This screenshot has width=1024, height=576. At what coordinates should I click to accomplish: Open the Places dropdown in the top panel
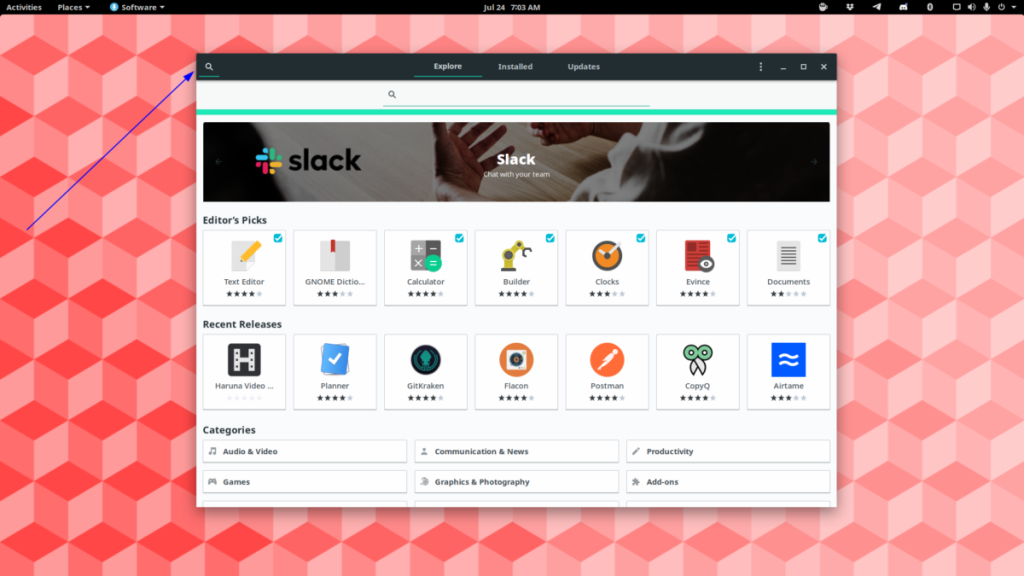[x=70, y=7]
